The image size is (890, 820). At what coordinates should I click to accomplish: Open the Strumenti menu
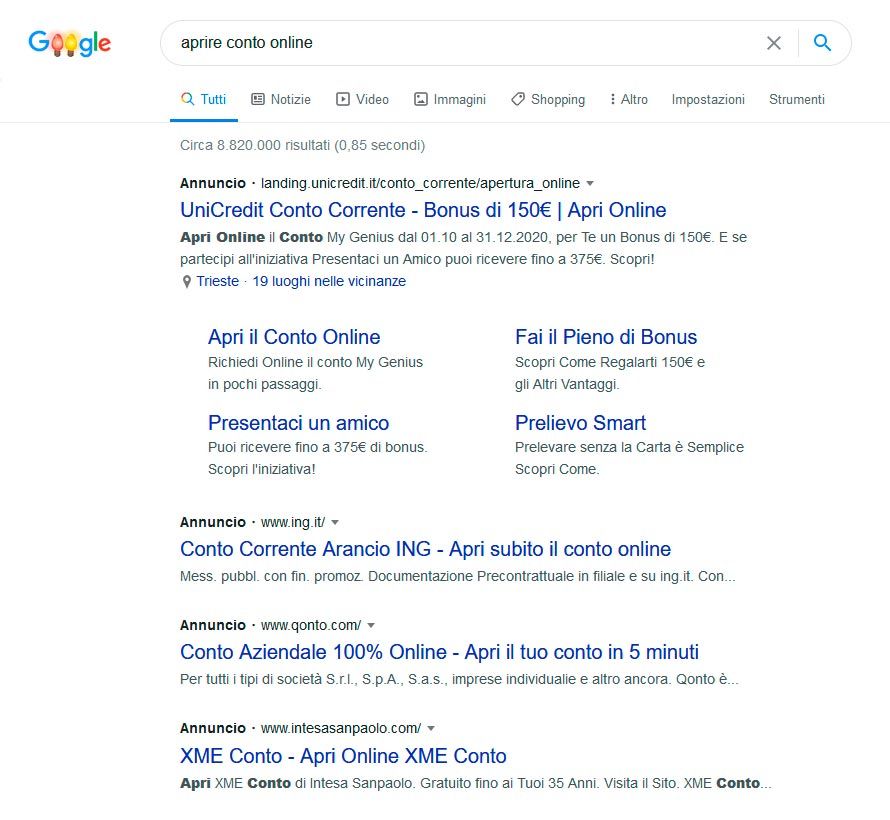797,100
